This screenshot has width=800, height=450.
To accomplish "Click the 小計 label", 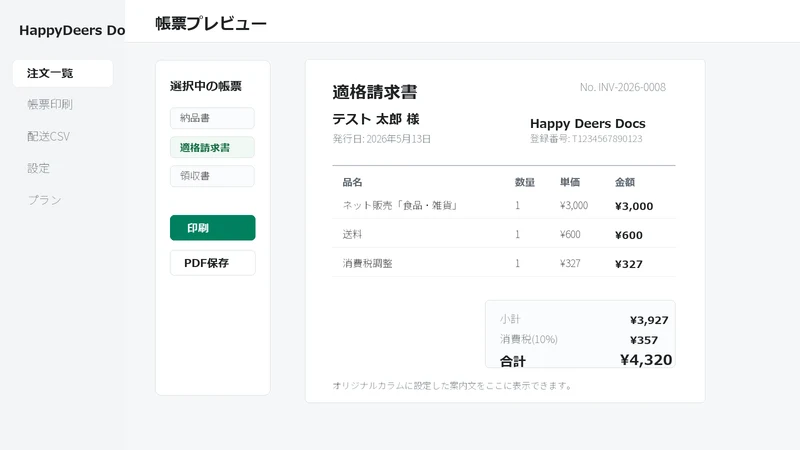I will (x=510, y=319).
